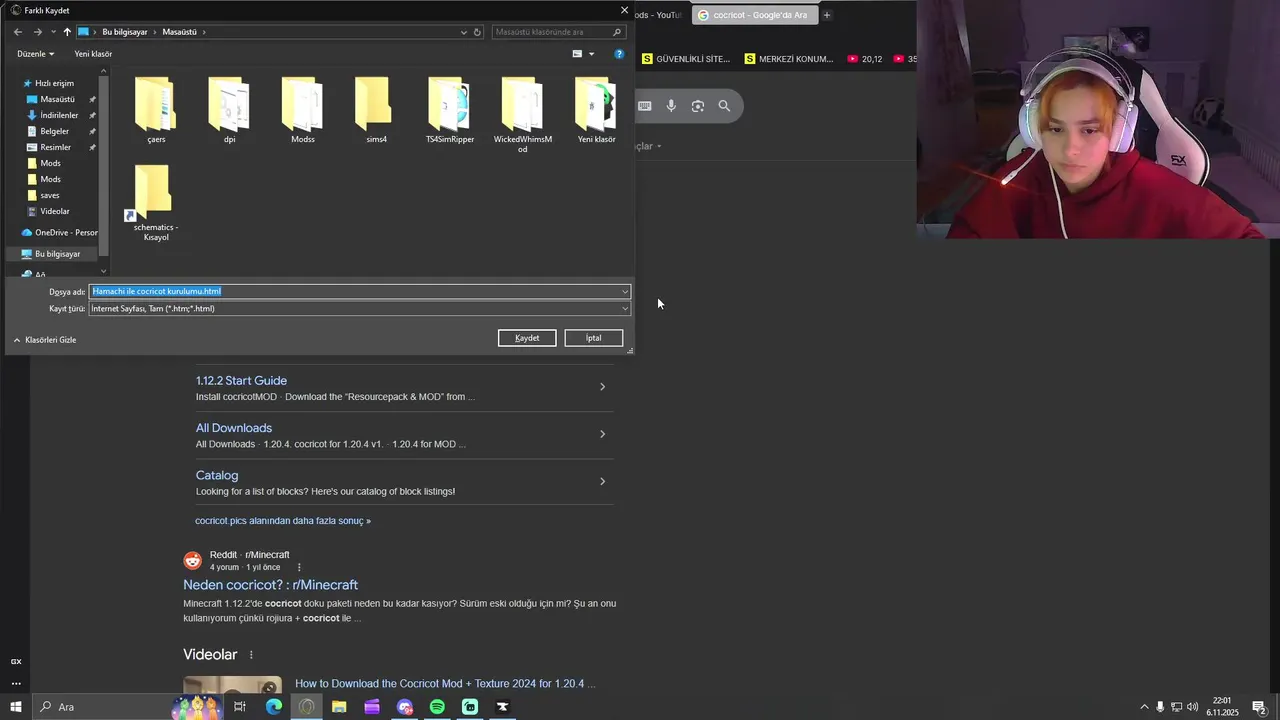Open the TS4SimRipper folder

click(450, 110)
